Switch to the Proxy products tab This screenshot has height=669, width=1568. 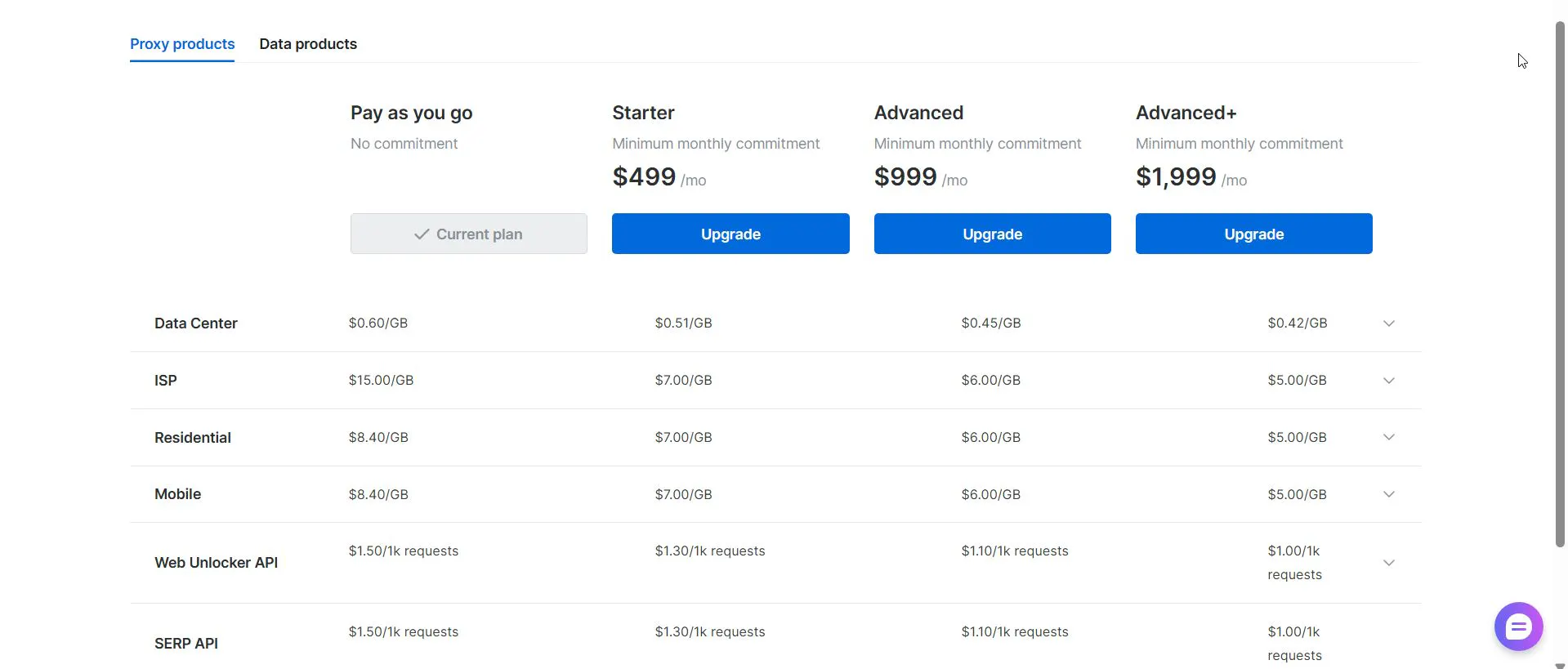click(x=182, y=44)
